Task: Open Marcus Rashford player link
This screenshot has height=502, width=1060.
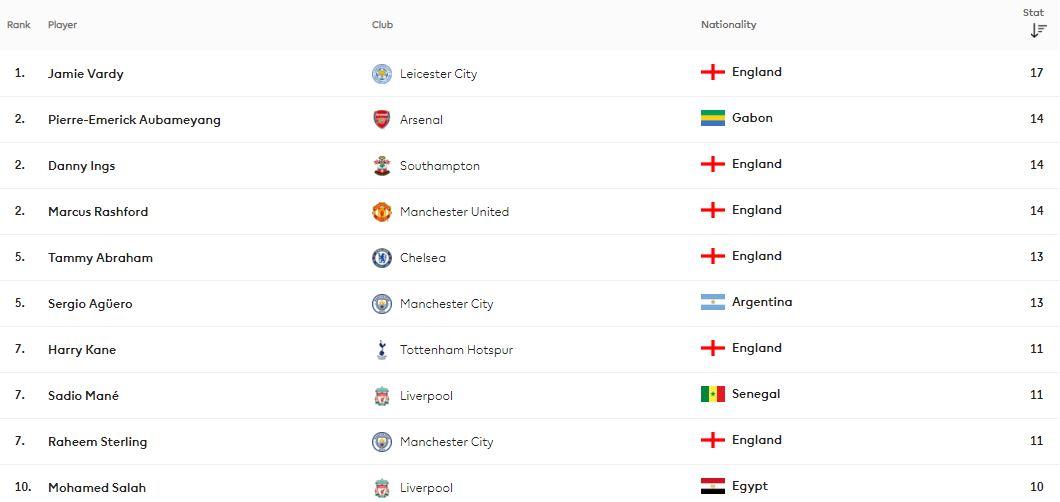Action: coord(98,211)
